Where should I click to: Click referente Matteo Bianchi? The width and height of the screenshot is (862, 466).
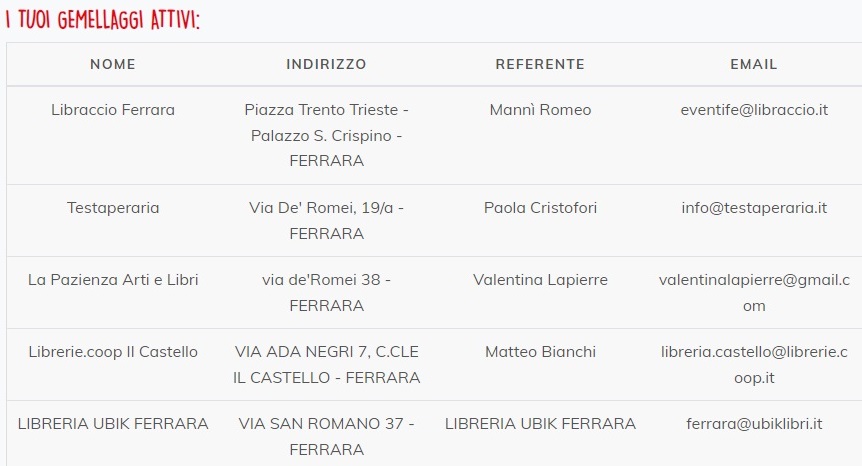pos(540,352)
